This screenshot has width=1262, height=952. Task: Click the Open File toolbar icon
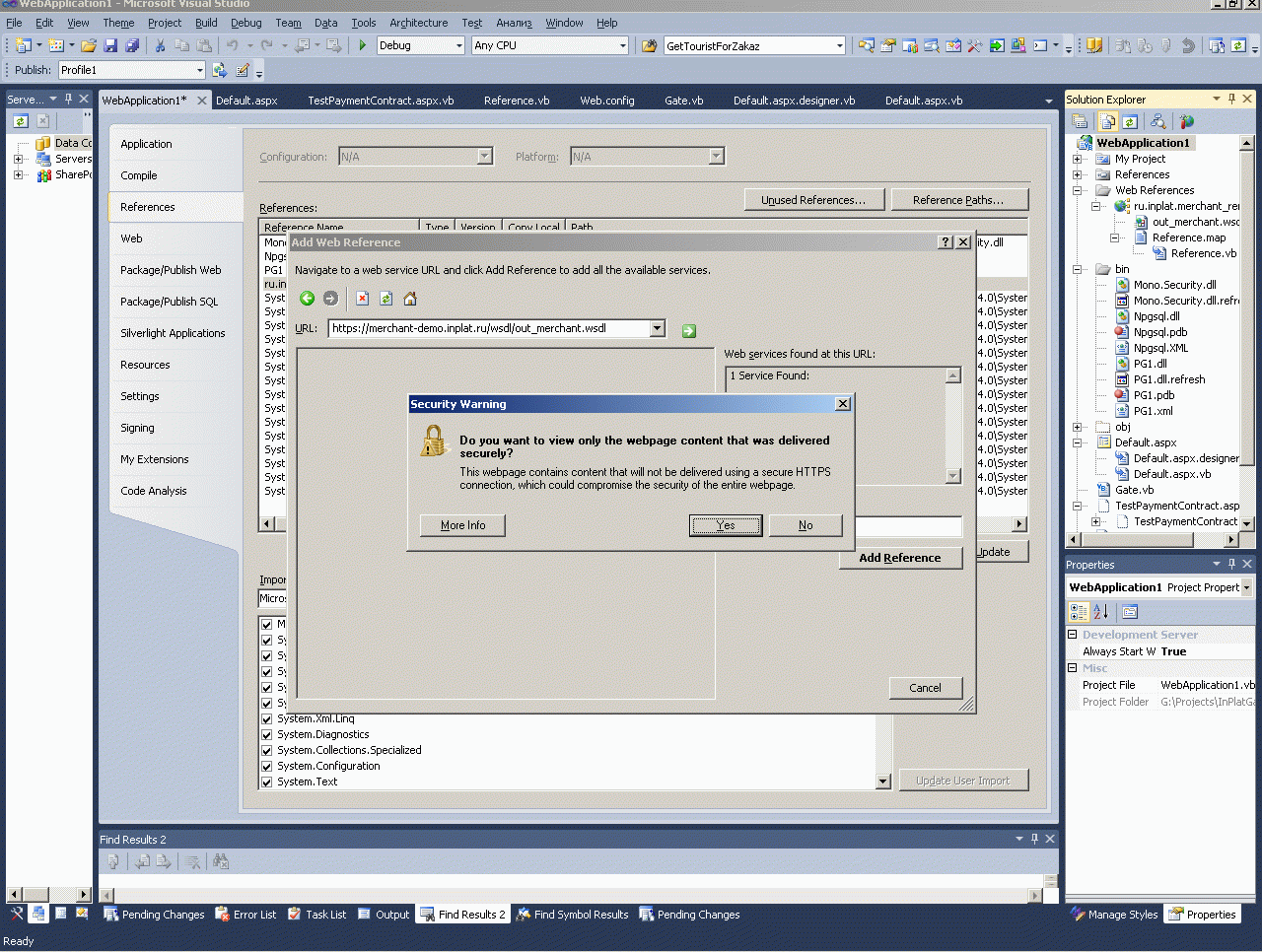[x=89, y=45]
